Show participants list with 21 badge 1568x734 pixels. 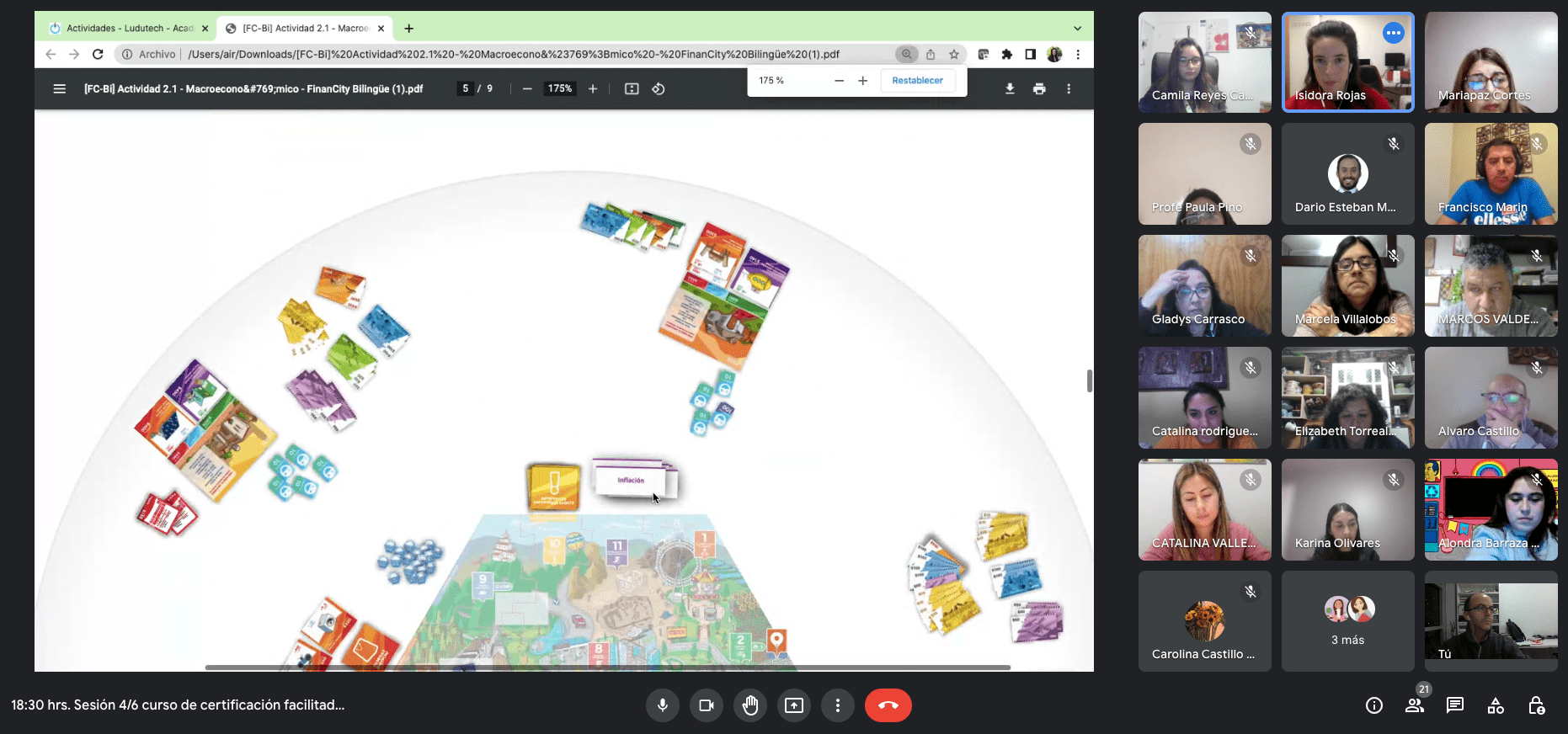(x=1415, y=705)
